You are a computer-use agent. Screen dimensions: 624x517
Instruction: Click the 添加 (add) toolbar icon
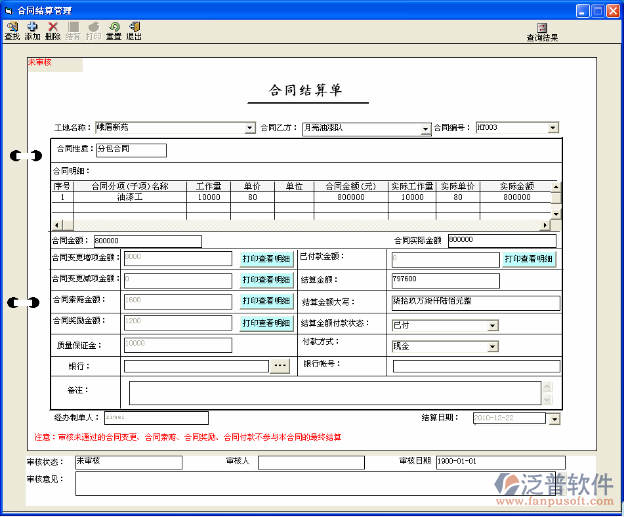click(x=32, y=29)
